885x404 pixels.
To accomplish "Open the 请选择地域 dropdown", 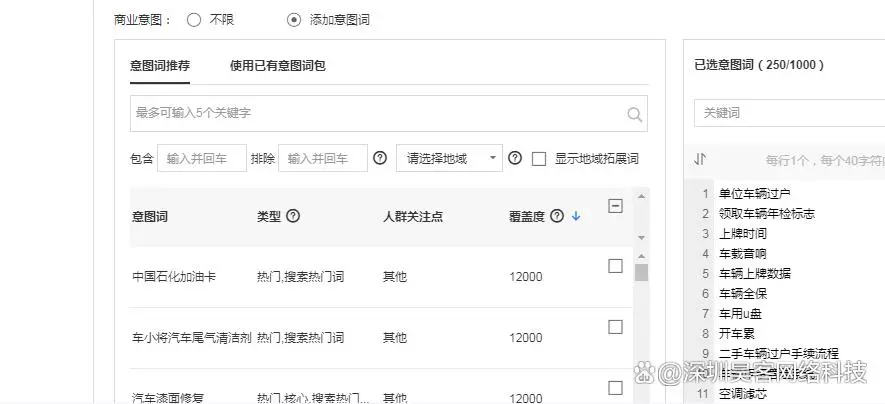I will click(449, 158).
